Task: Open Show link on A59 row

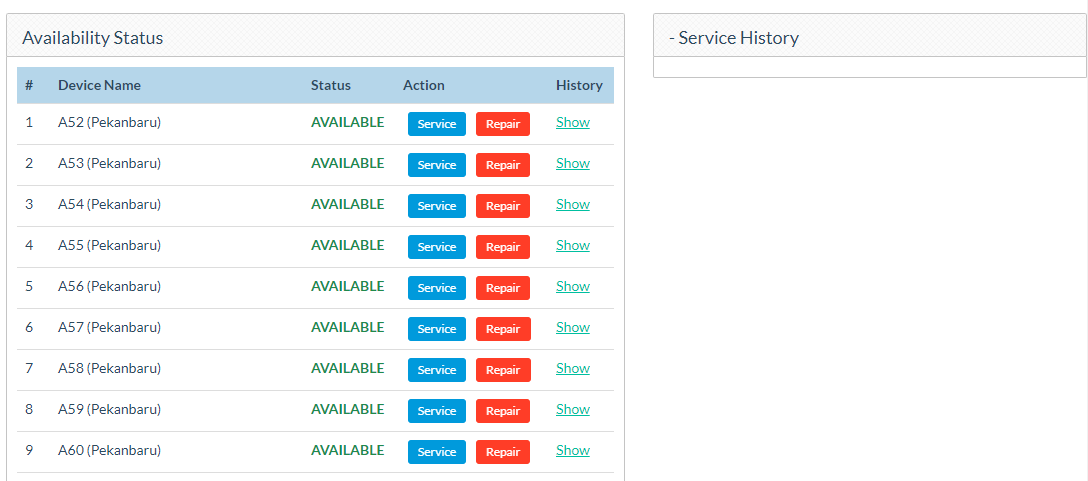Action: point(572,409)
